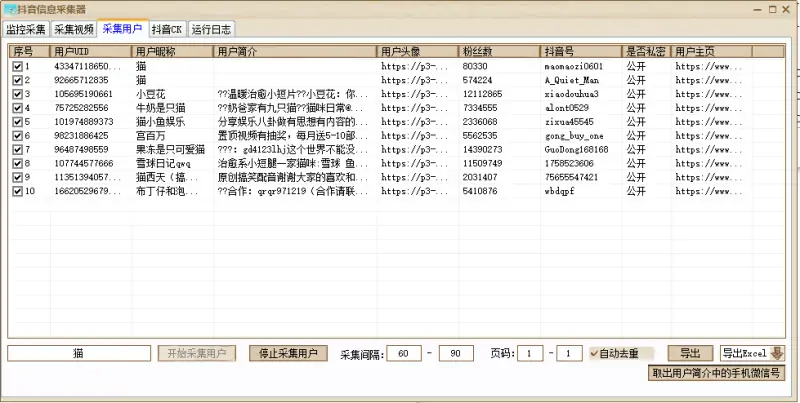Open the 采集视频 tab

(74, 29)
